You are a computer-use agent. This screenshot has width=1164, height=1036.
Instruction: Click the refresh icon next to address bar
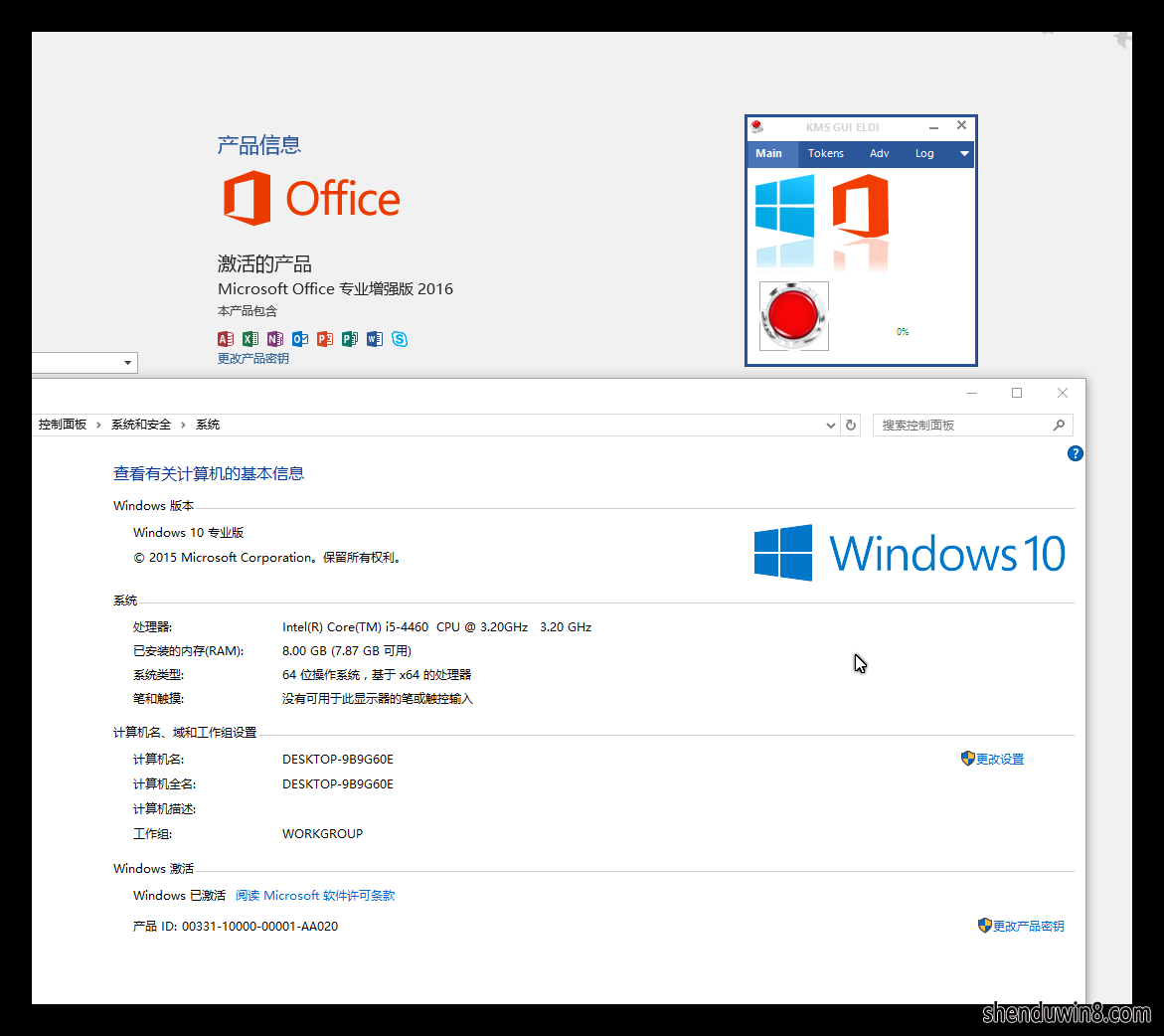[851, 426]
